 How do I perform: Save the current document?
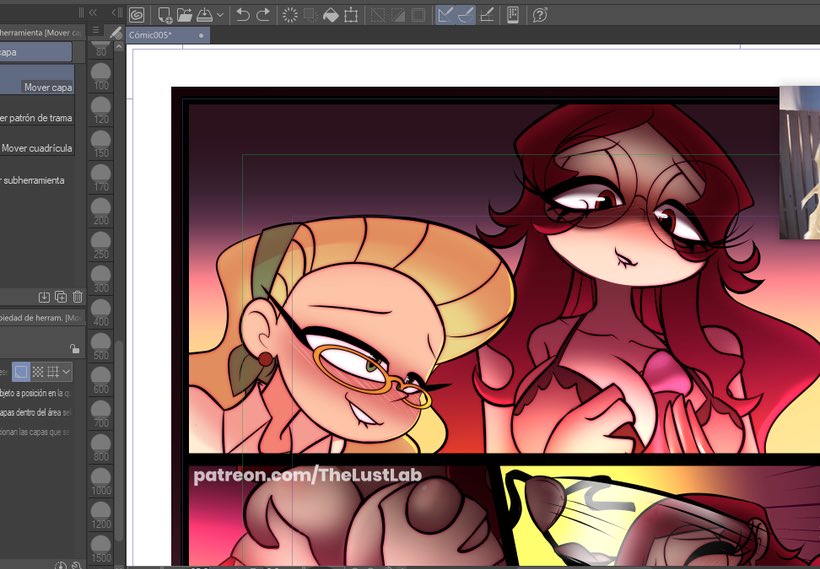204,15
